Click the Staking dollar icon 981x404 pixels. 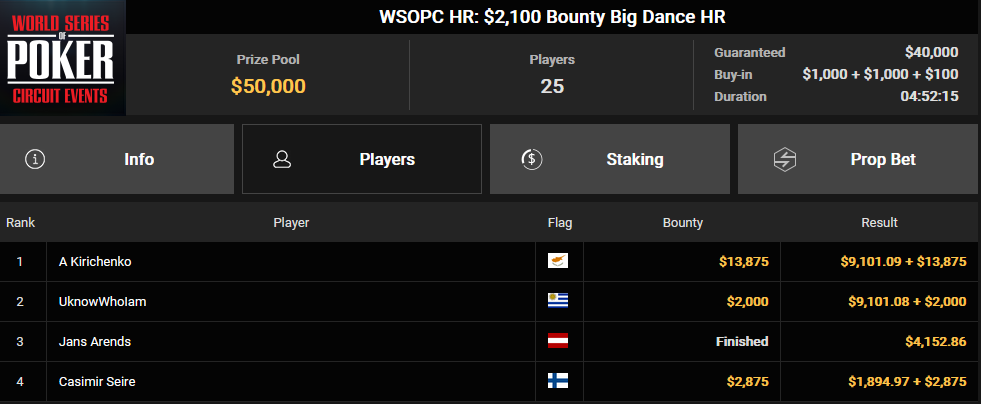coord(532,159)
